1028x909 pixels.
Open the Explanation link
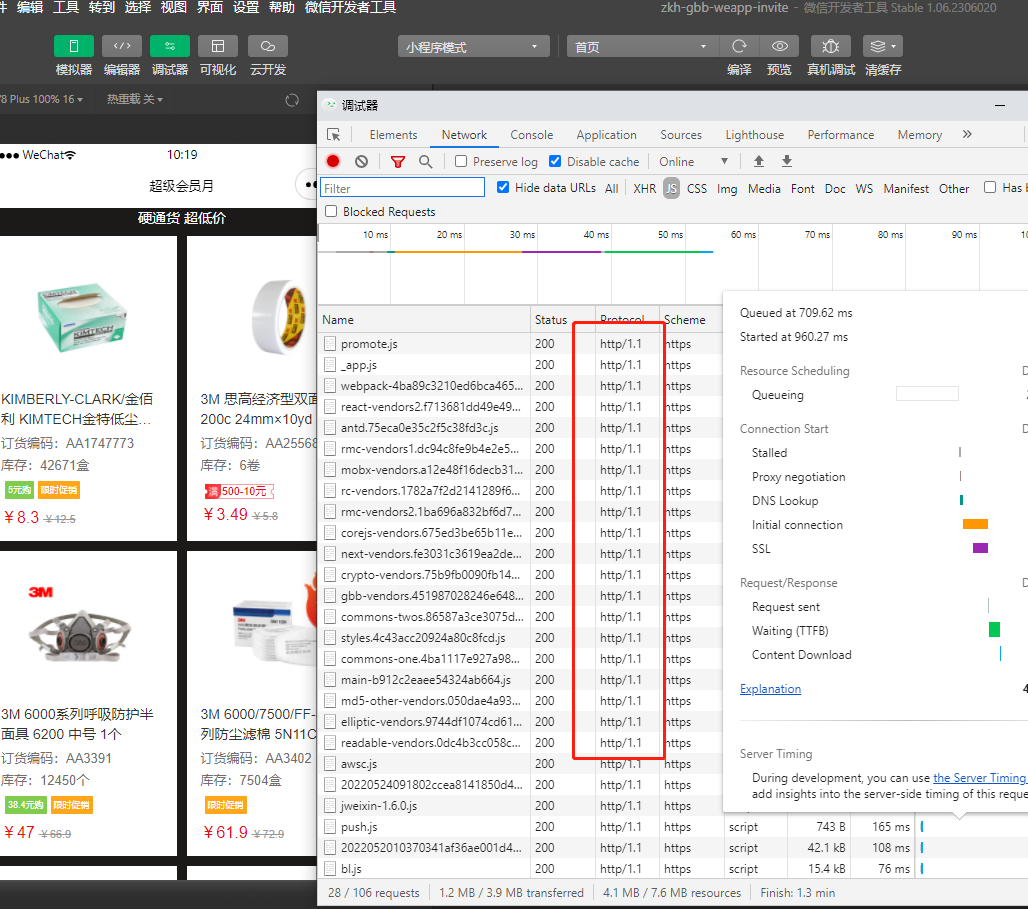click(770, 689)
